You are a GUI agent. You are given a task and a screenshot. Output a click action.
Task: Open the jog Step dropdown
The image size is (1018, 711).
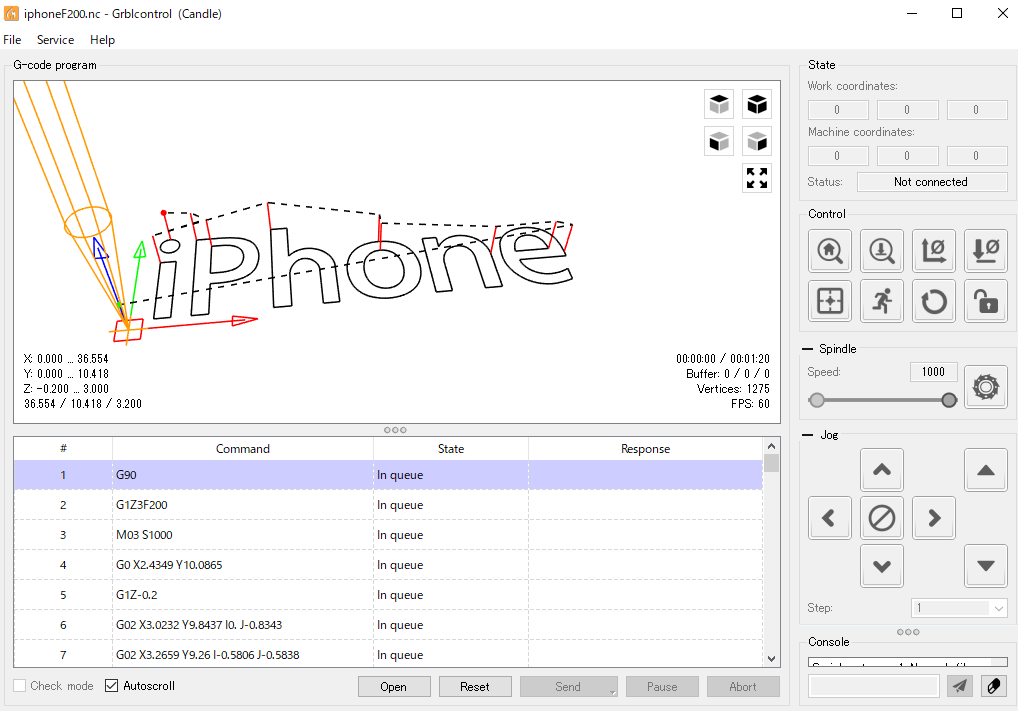coord(959,608)
